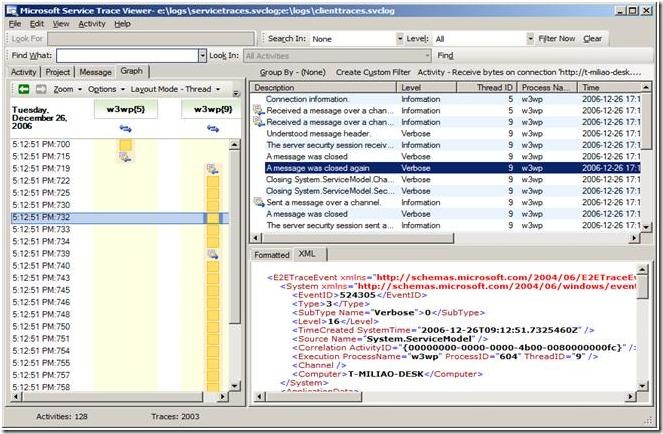Switch to the Project tab

pos(58,72)
